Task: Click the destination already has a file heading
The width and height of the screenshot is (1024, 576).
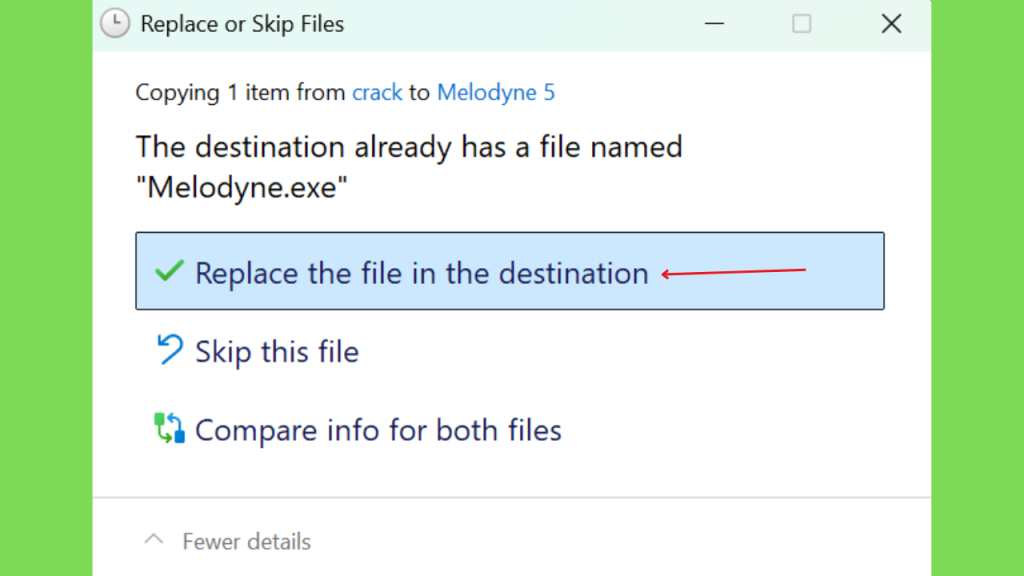Action: [409, 147]
